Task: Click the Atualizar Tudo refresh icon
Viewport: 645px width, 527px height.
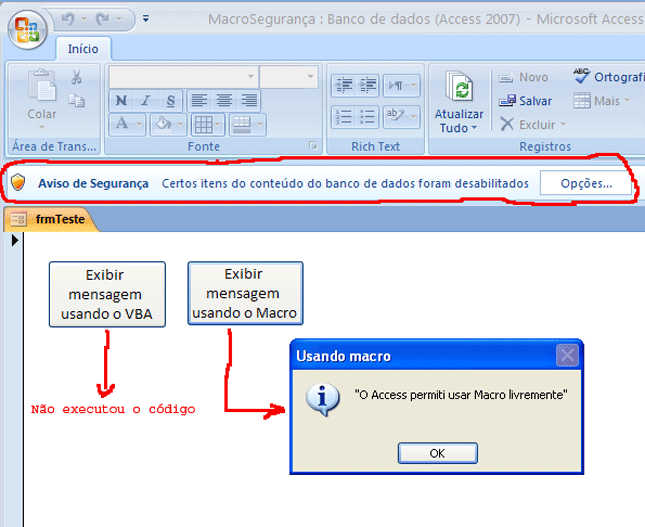Action: (459, 87)
